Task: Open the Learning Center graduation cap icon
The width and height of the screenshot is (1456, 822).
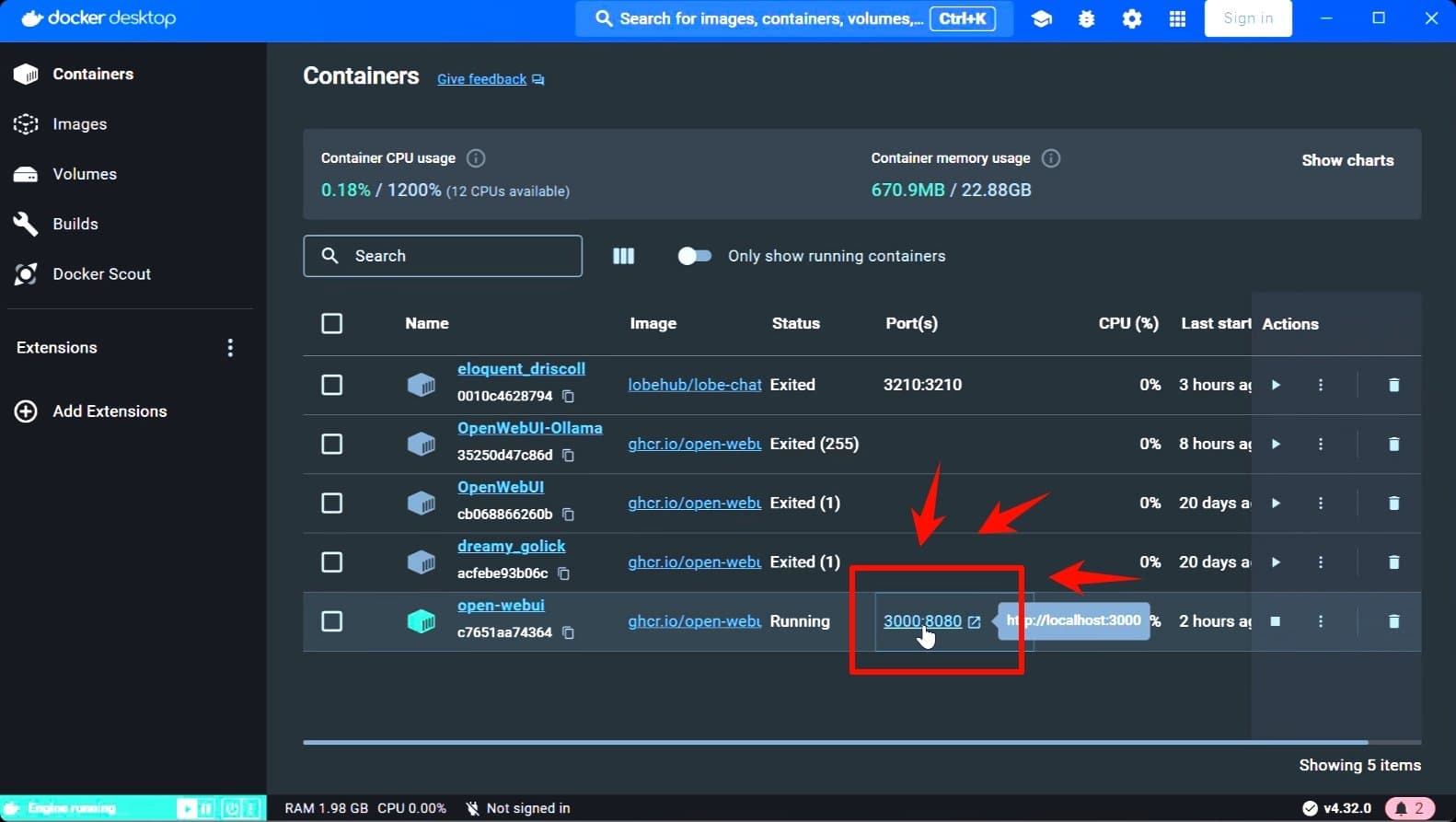Action: tap(1041, 18)
